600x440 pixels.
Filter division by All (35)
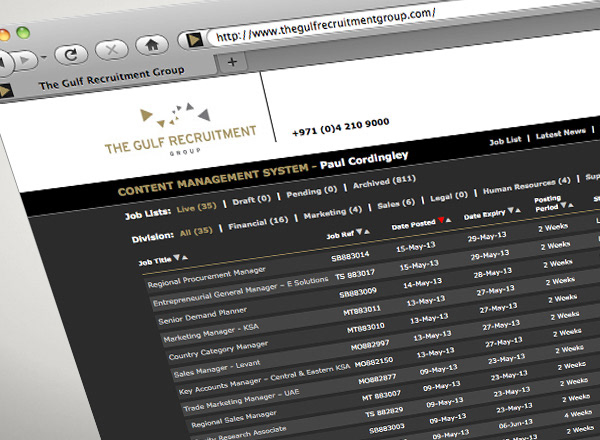[196, 231]
